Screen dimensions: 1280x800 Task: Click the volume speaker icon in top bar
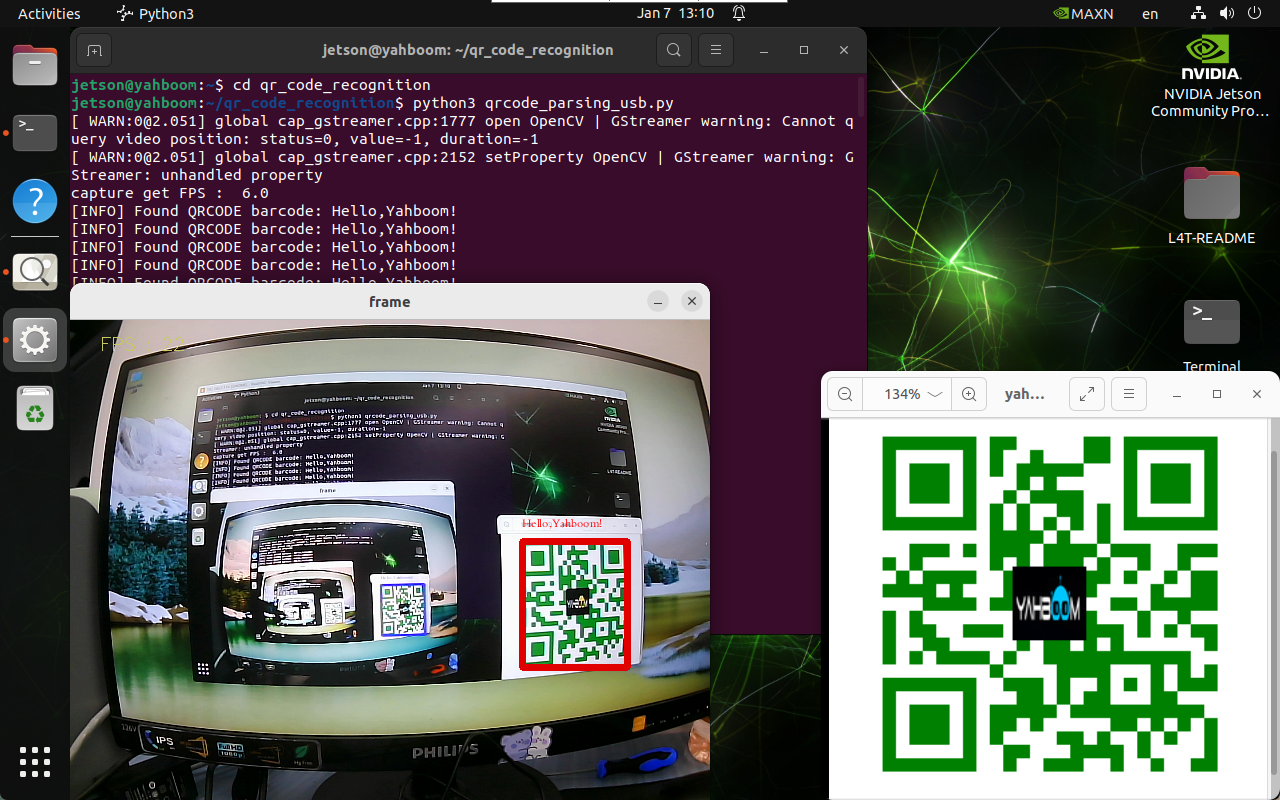point(1226,13)
